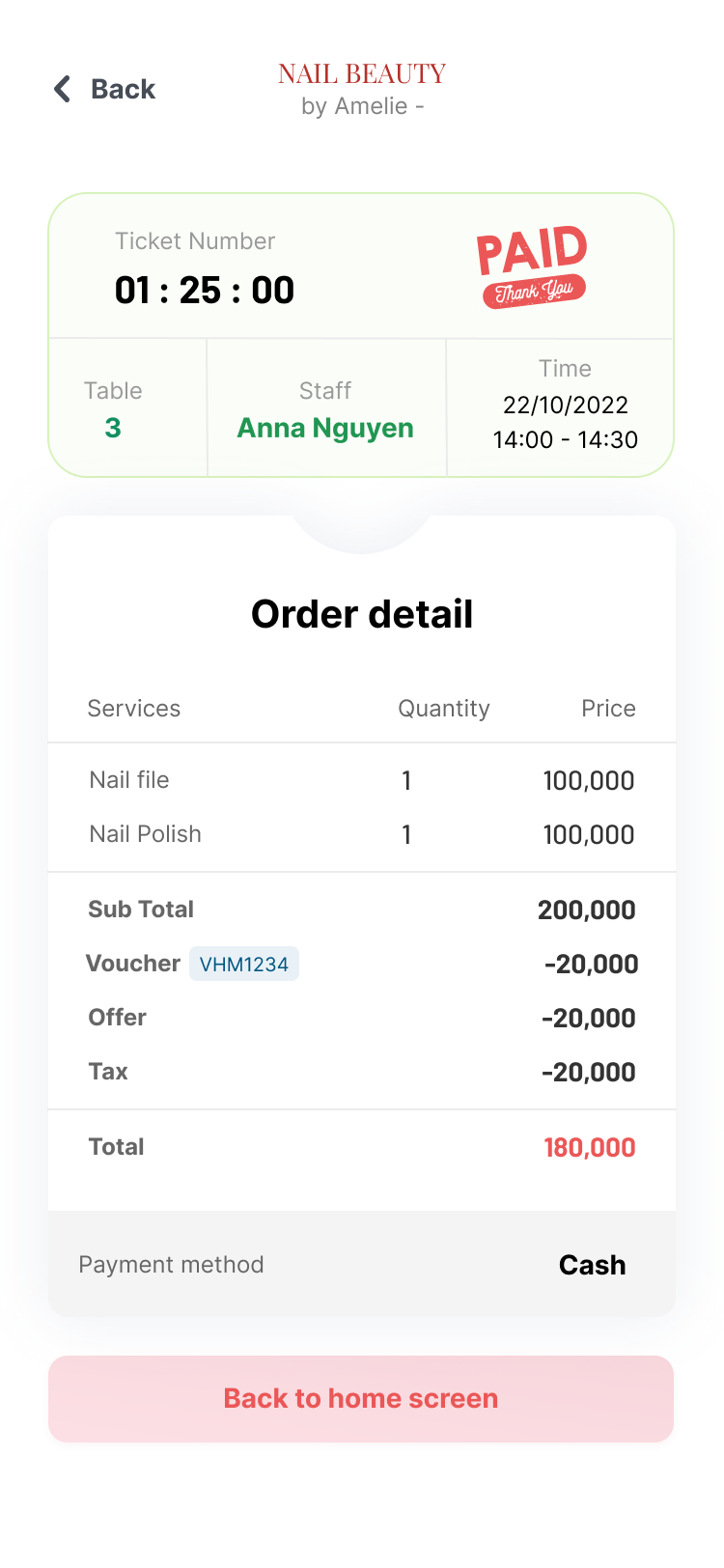The image size is (724, 1568).
Task: Click the back chevron arrow icon
Action: pos(63,89)
